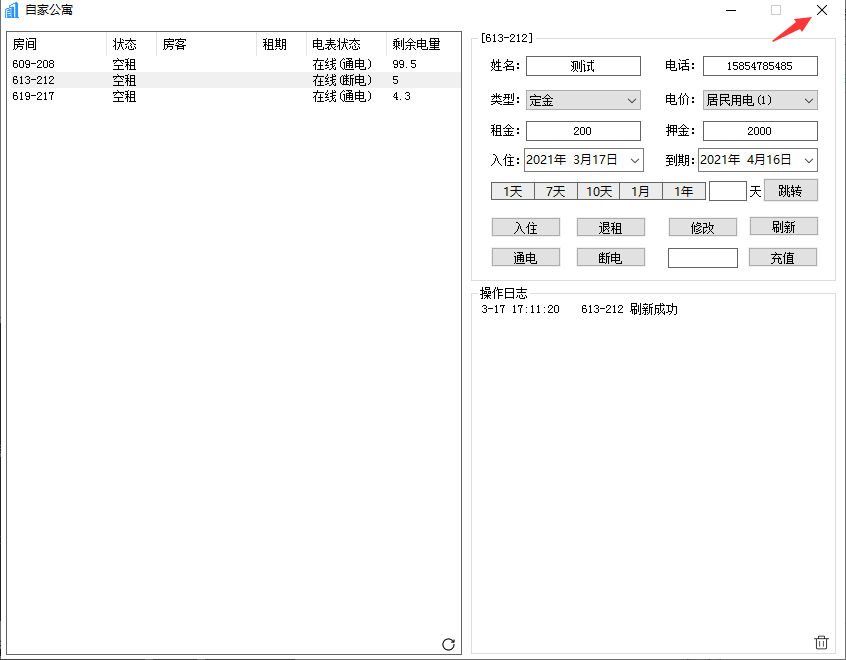The width and height of the screenshot is (846, 660).
Task: Click the 修改 button
Action: click(702, 228)
